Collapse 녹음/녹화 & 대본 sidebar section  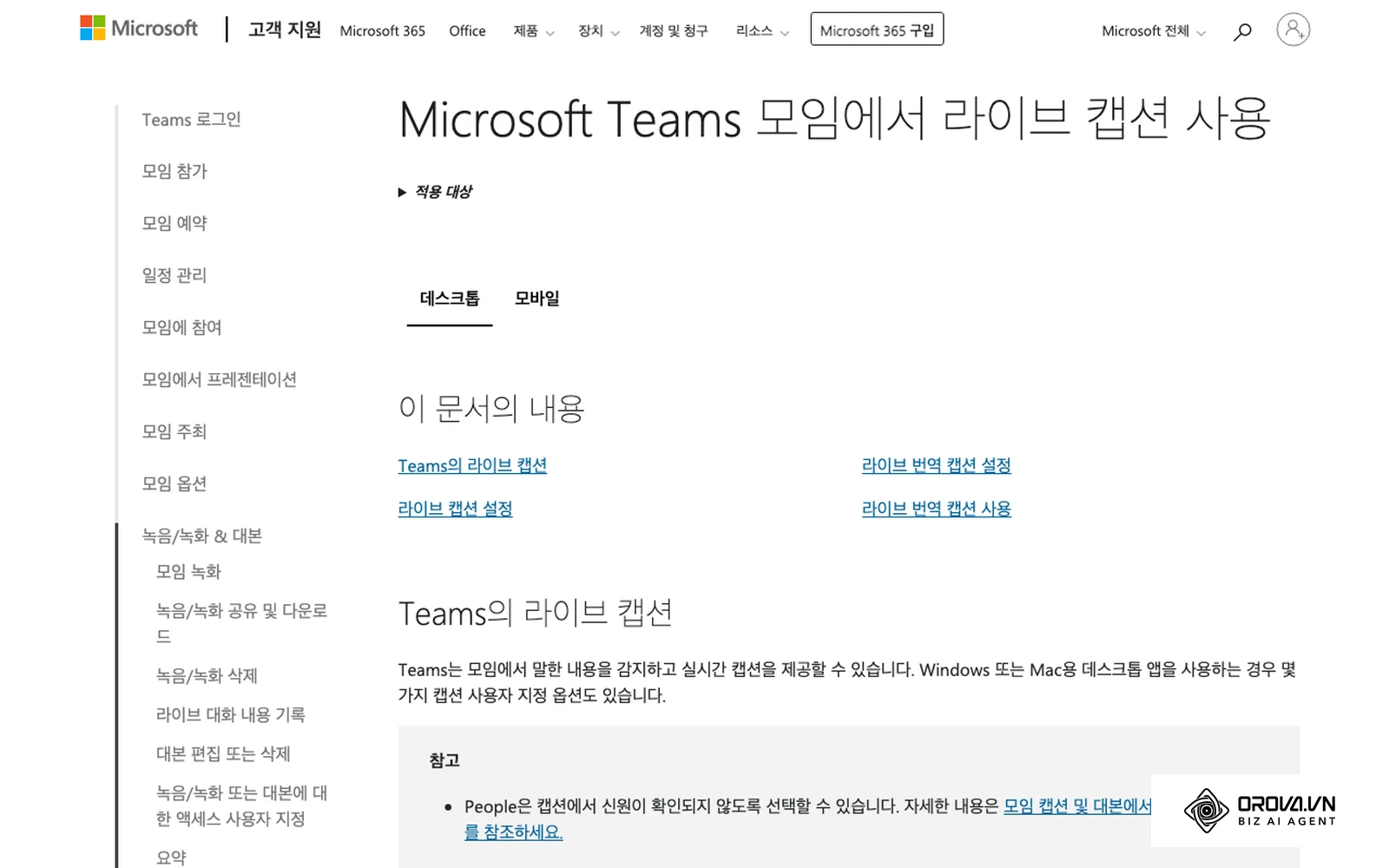tap(201, 536)
